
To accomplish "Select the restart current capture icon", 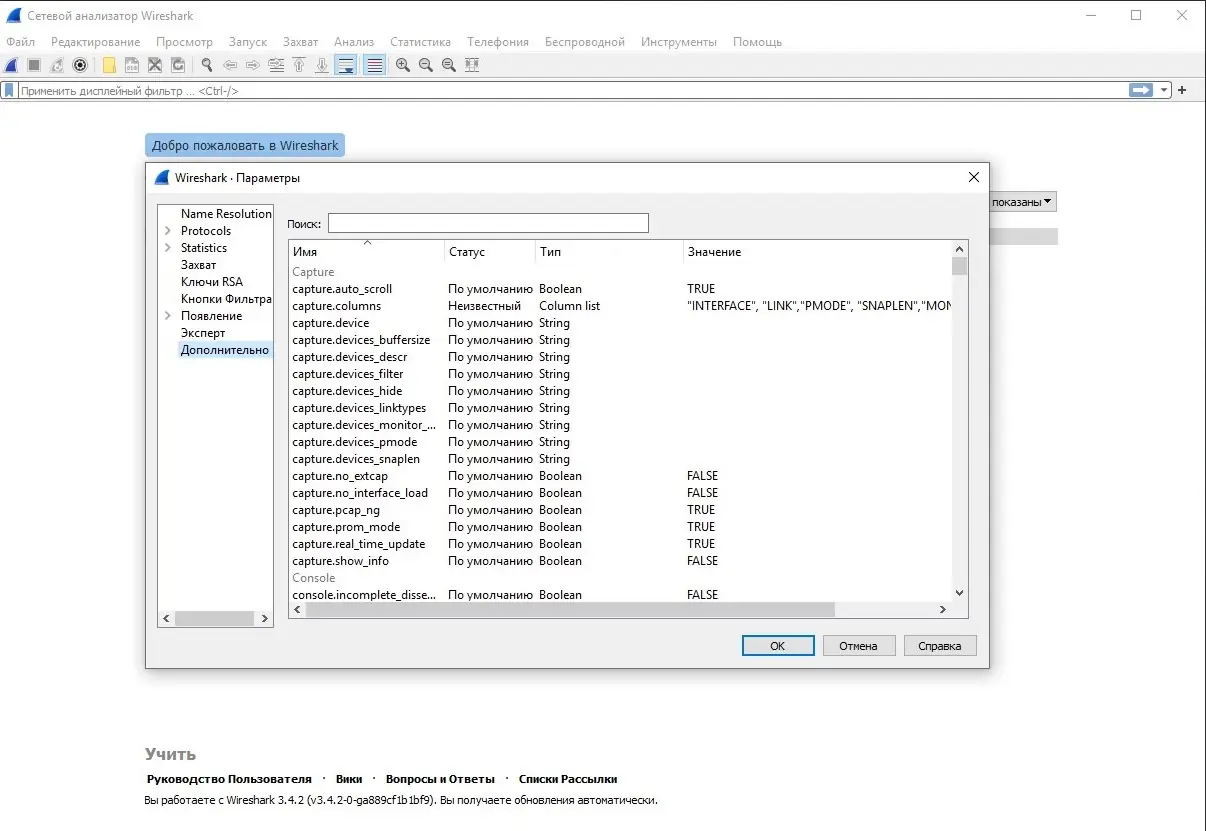I will click(56, 65).
